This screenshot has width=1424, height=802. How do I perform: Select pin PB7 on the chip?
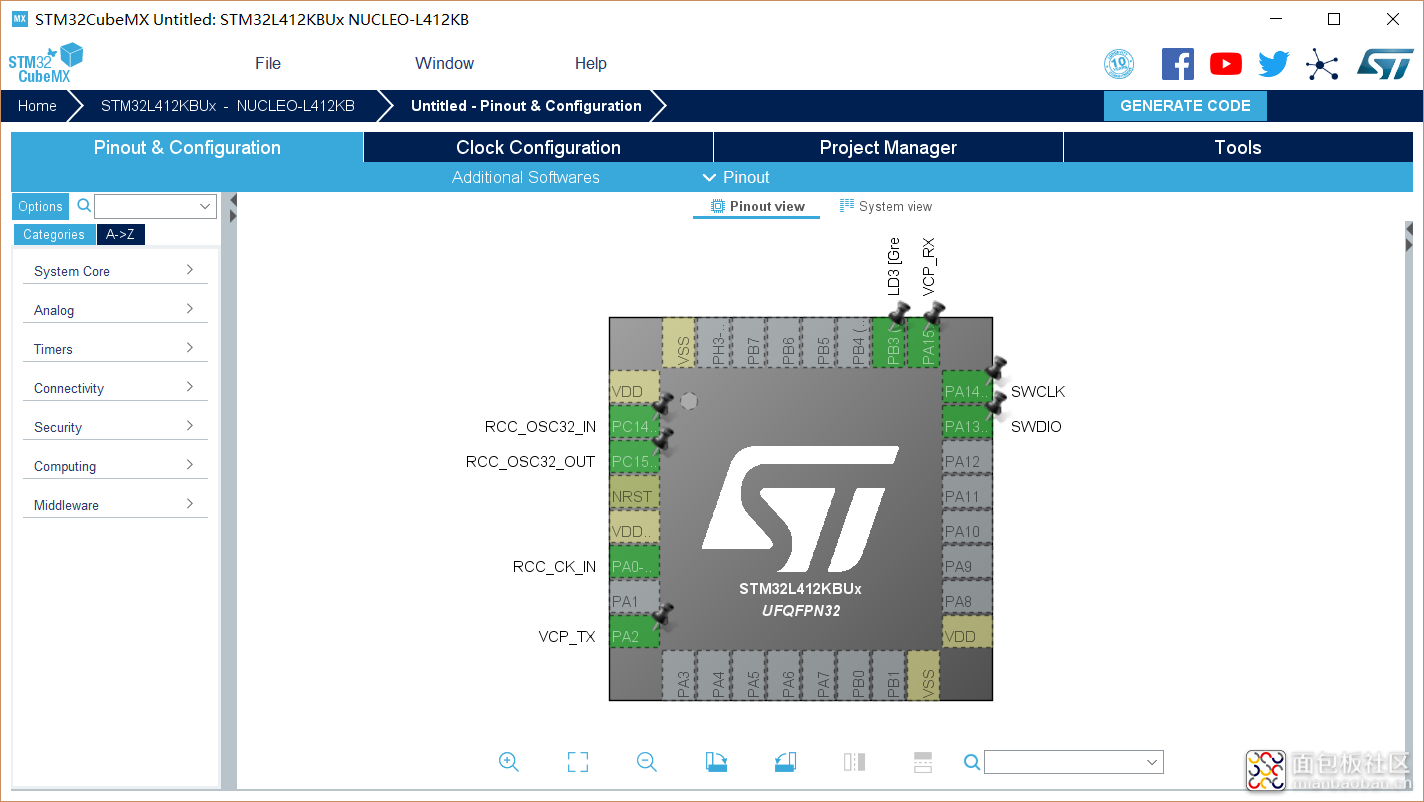point(749,343)
